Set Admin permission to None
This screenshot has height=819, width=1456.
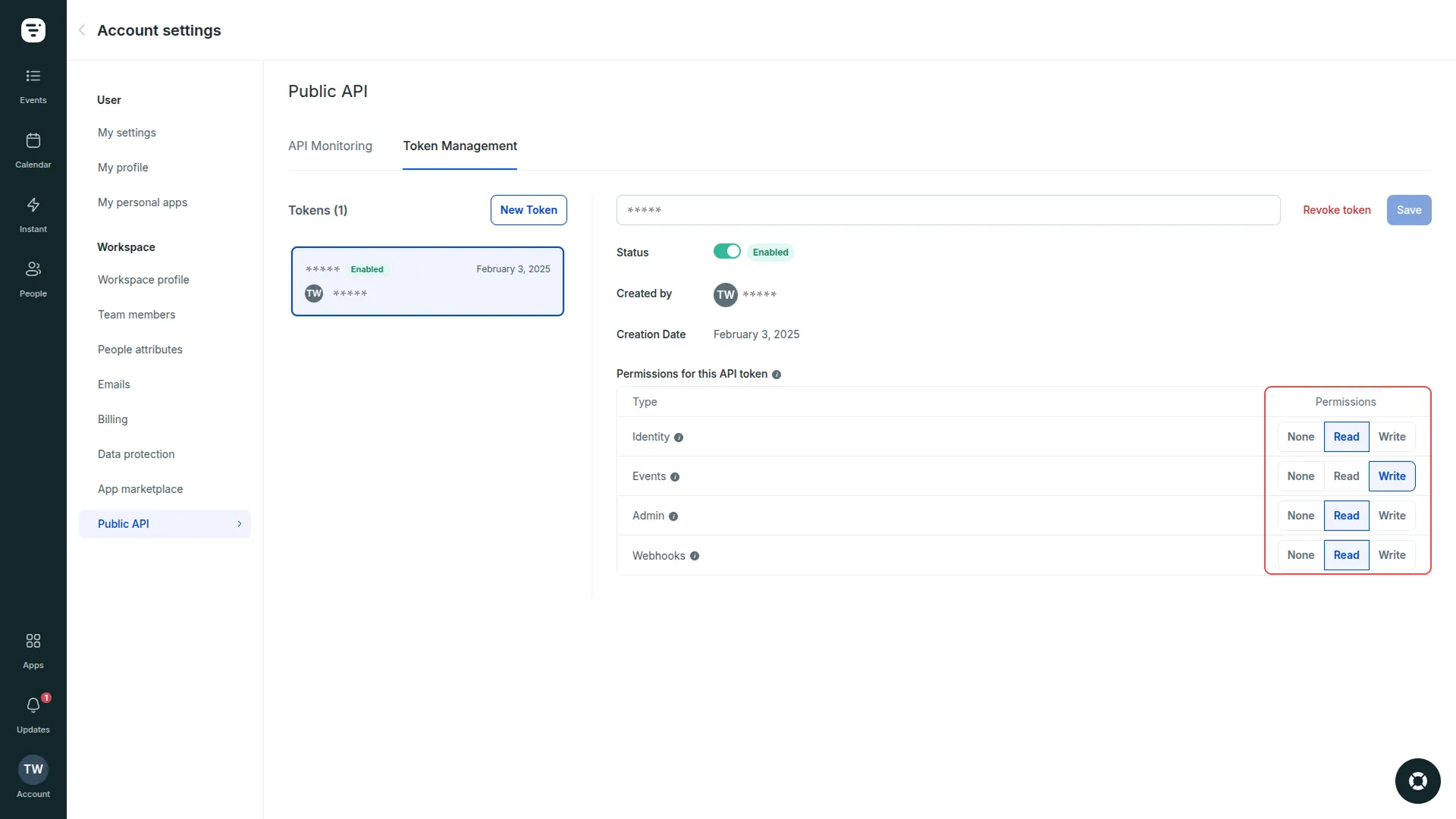click(x=1300, y=515)
